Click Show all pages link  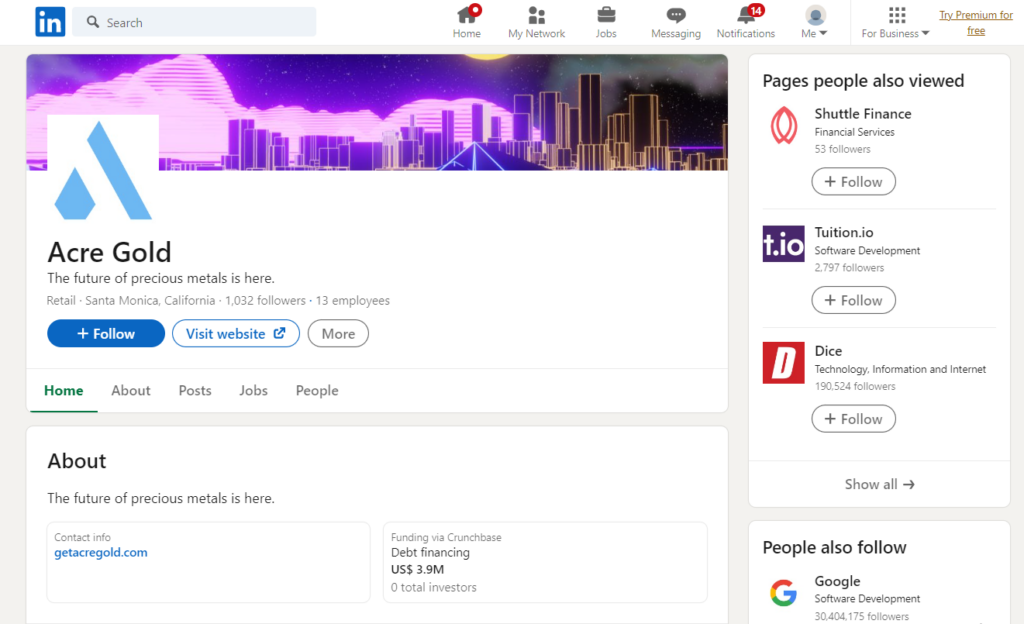tap(879, 484)
